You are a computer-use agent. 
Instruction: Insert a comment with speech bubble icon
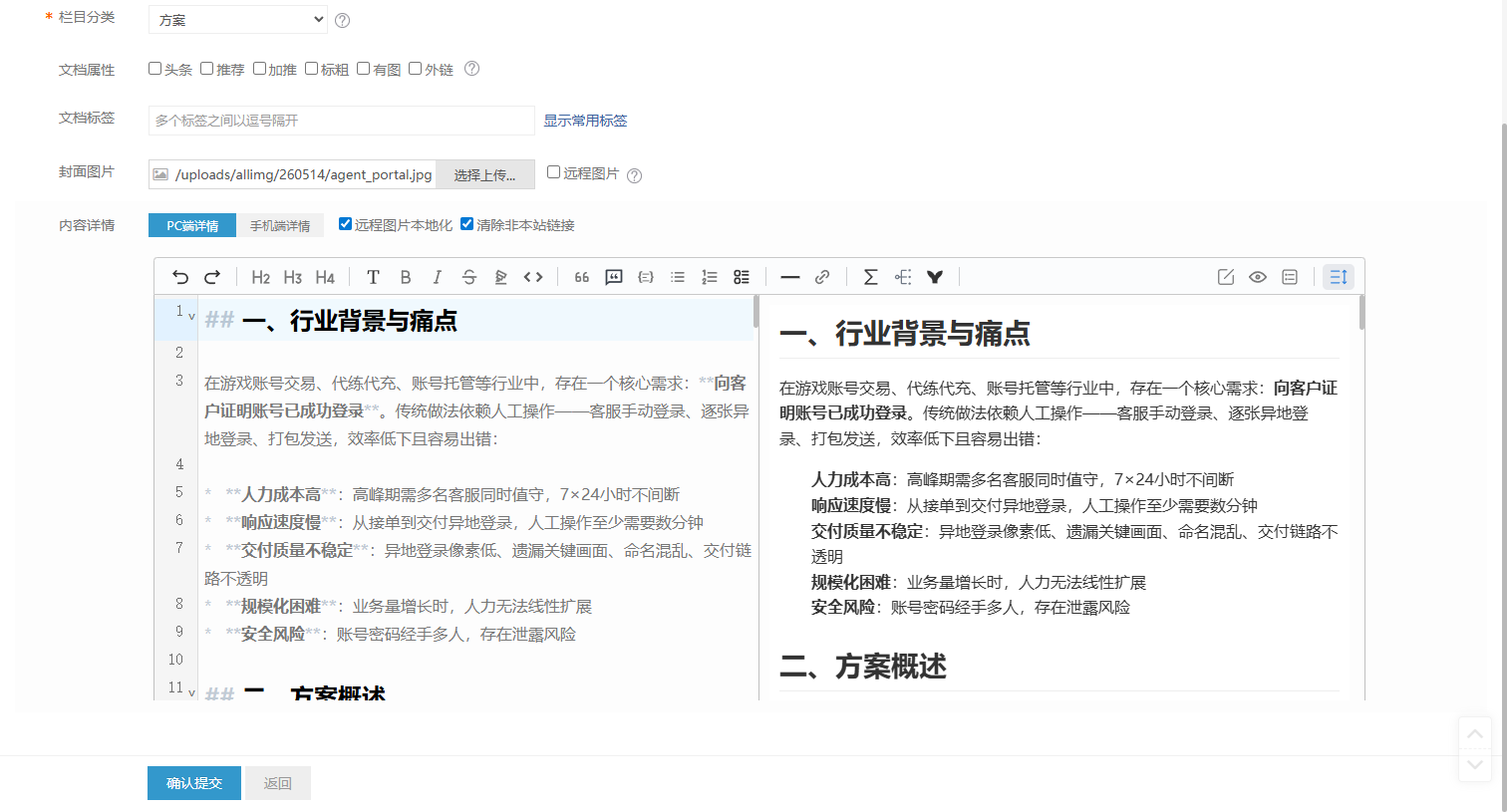(614, 277)
